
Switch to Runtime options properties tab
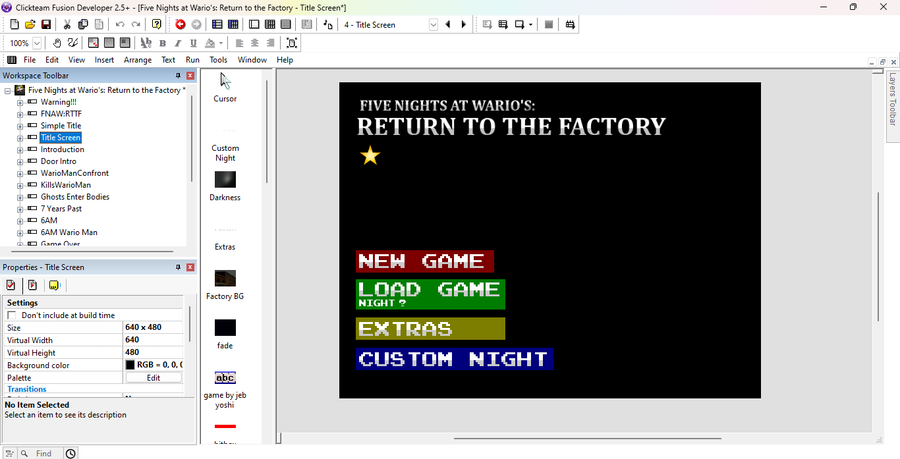point(32,285)
